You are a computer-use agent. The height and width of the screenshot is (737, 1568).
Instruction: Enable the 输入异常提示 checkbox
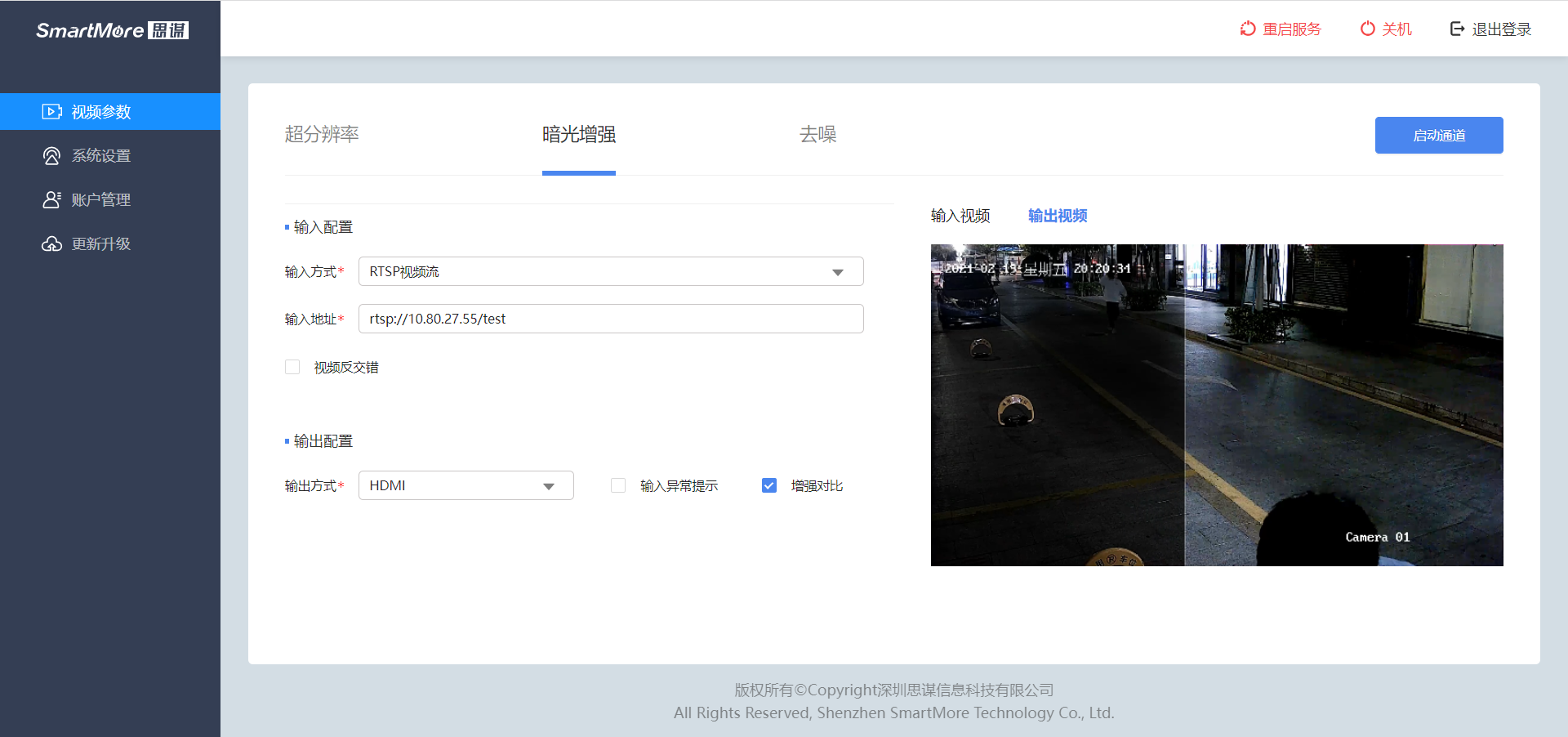click(x=618, y=486)
